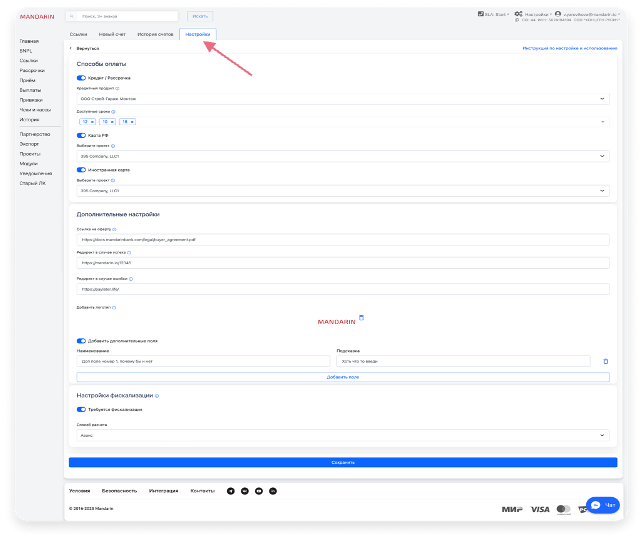The image size is (642, 540).
Task: Toggle the Требуется фискализация switch
Action: pyautogui.click(x=81, y=409)
